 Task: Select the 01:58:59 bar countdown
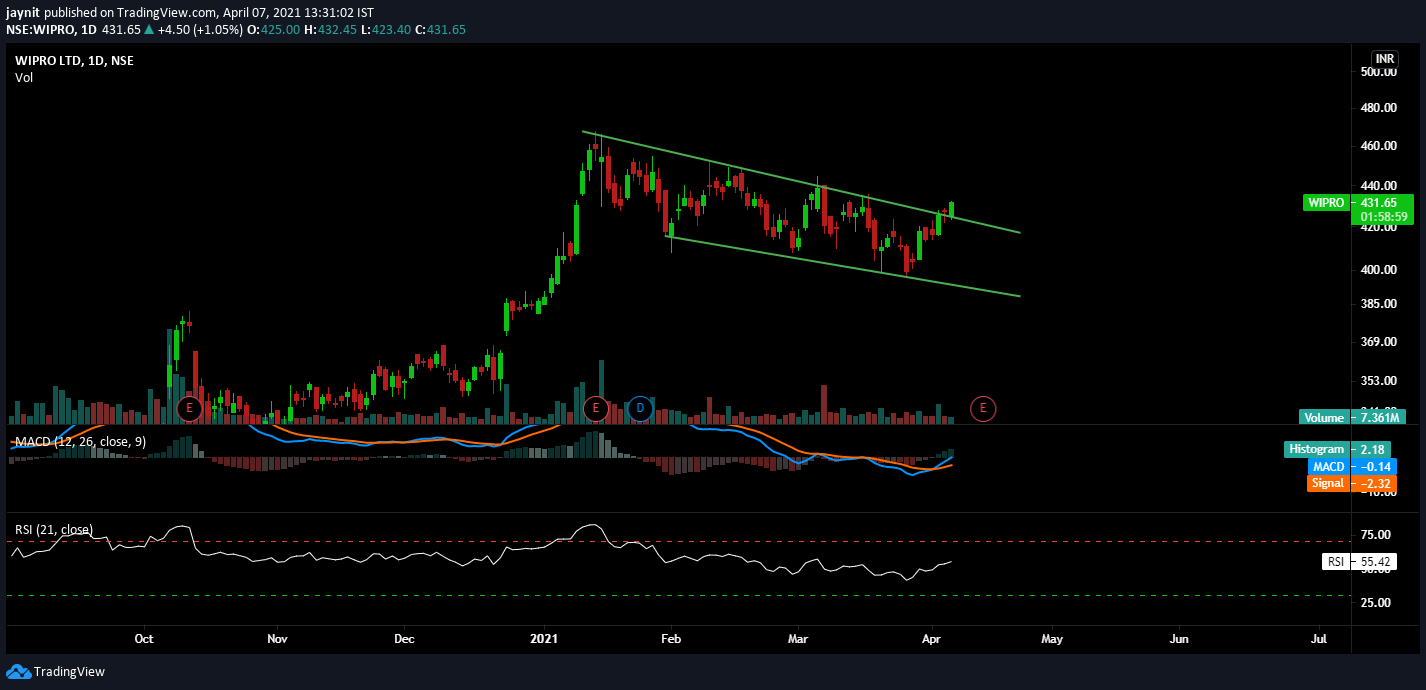(1384, 216)
